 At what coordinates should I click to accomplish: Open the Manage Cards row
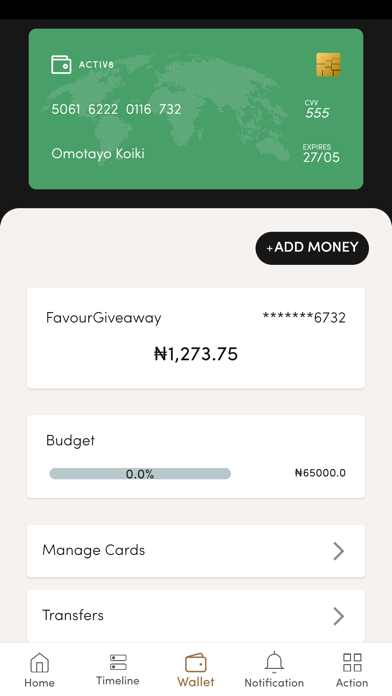coord(196,551)
